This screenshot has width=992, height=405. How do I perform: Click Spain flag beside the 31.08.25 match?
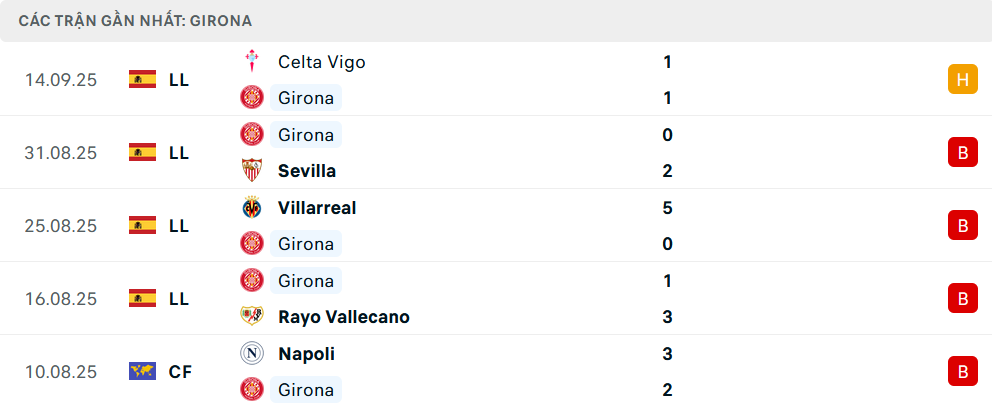[x=143, y=153]
